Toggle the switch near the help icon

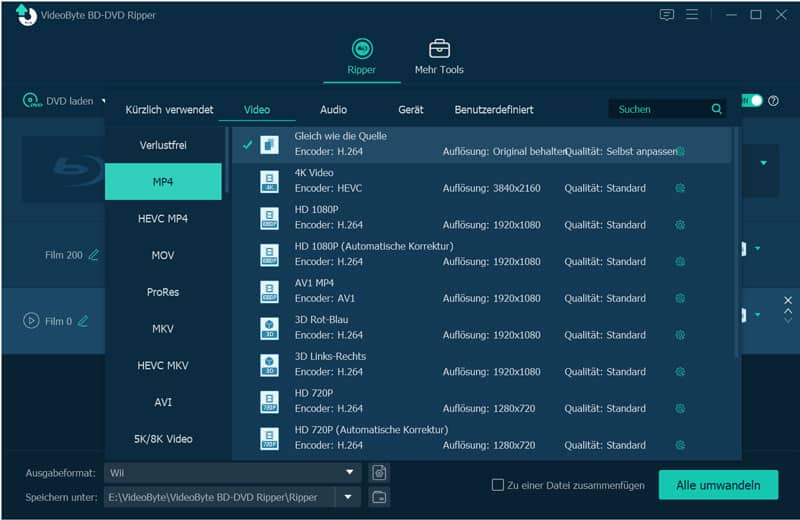pyautogui.click(x=752, y=101)
